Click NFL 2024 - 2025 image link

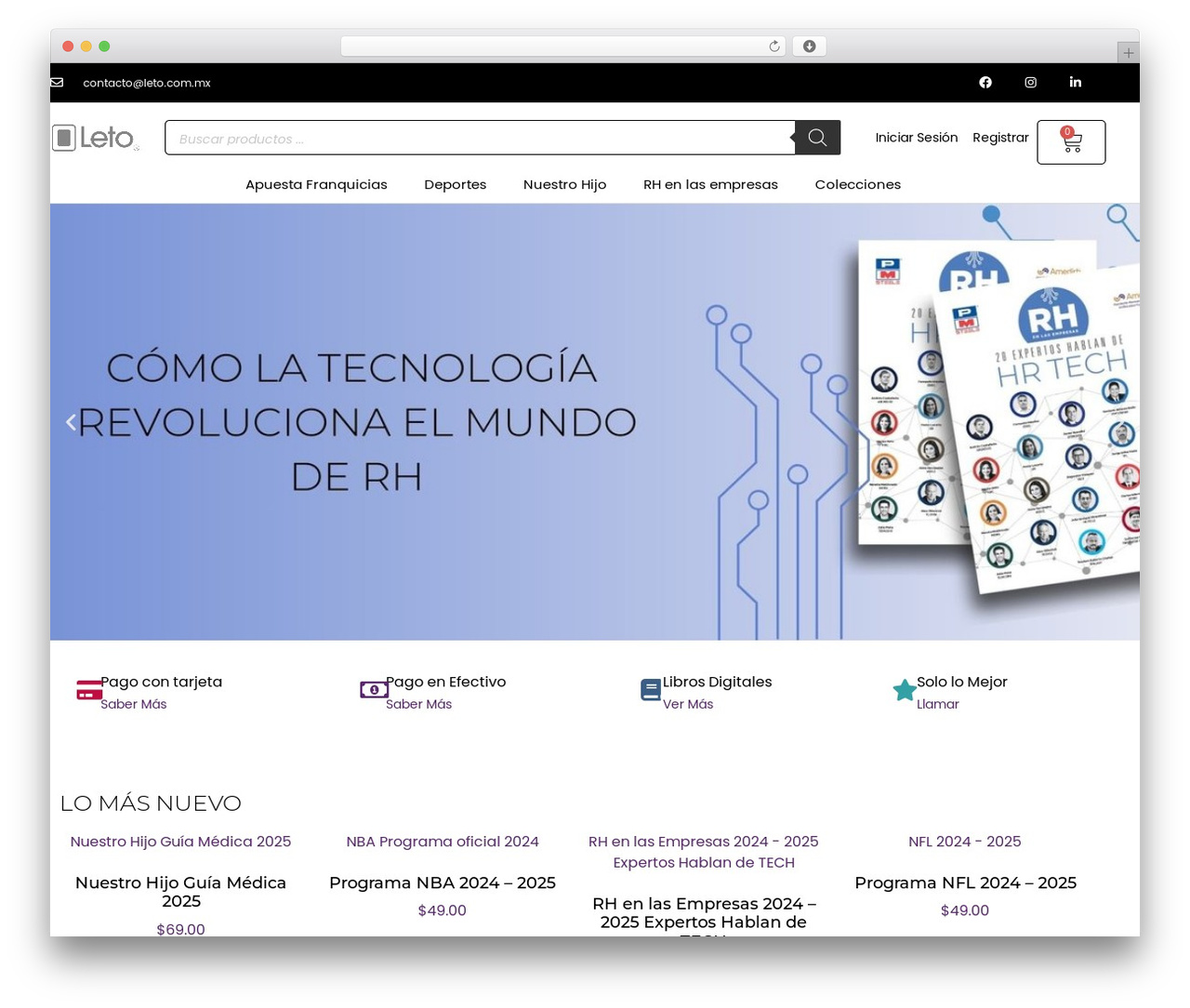coord(965,842)
